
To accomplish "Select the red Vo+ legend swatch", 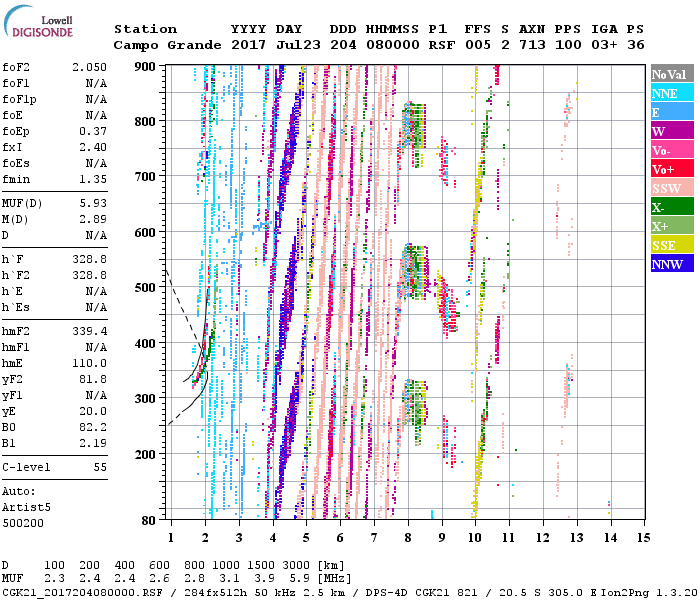I will [671, 170].
